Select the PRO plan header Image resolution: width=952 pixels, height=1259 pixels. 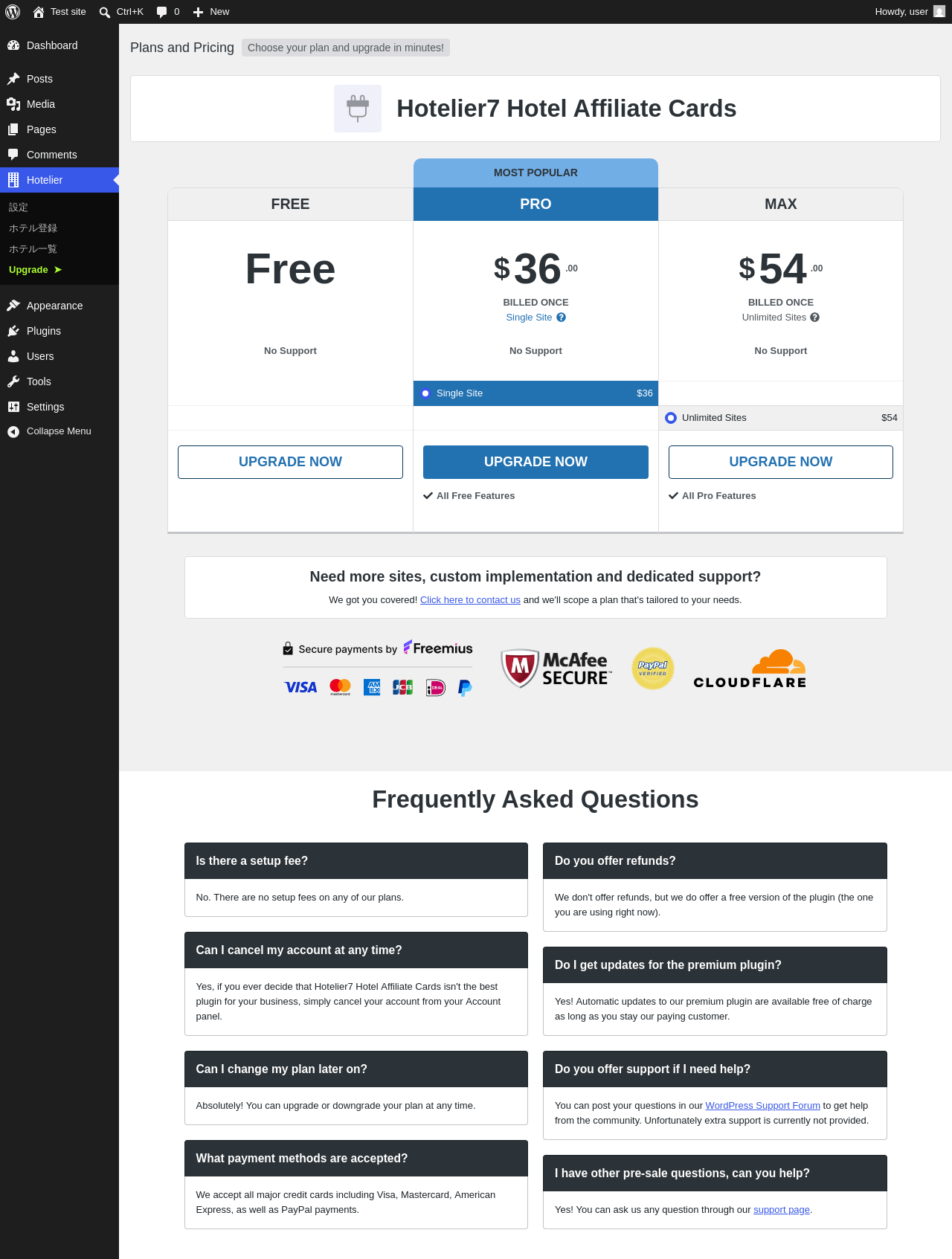535,205
